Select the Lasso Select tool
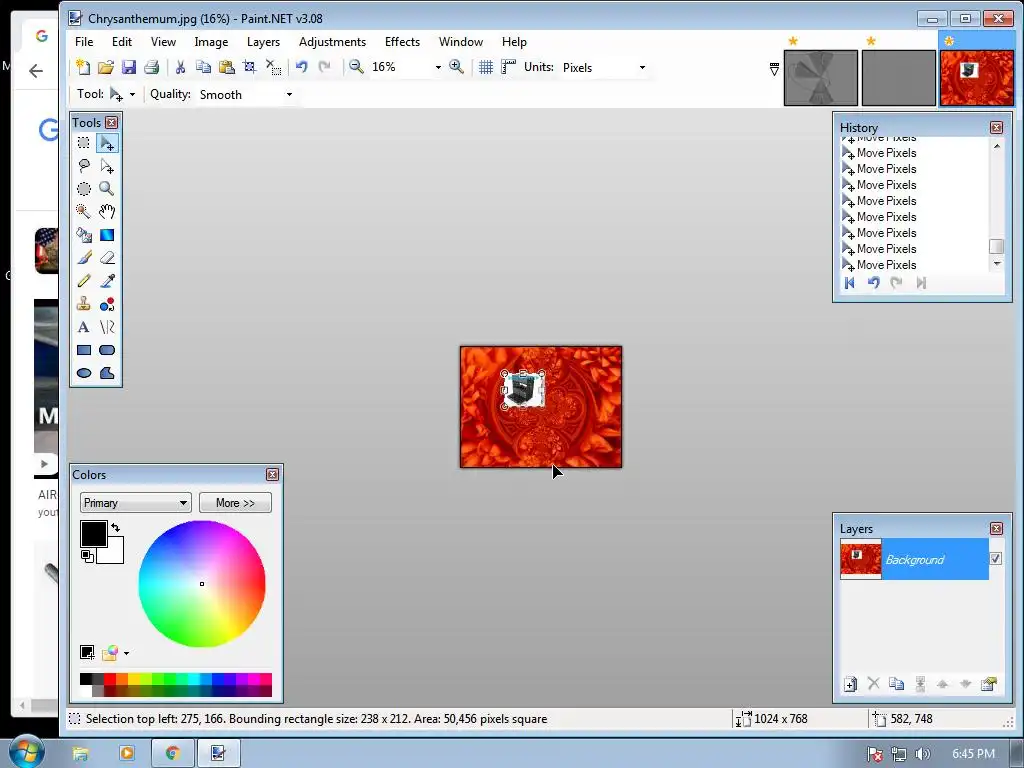 84,166
